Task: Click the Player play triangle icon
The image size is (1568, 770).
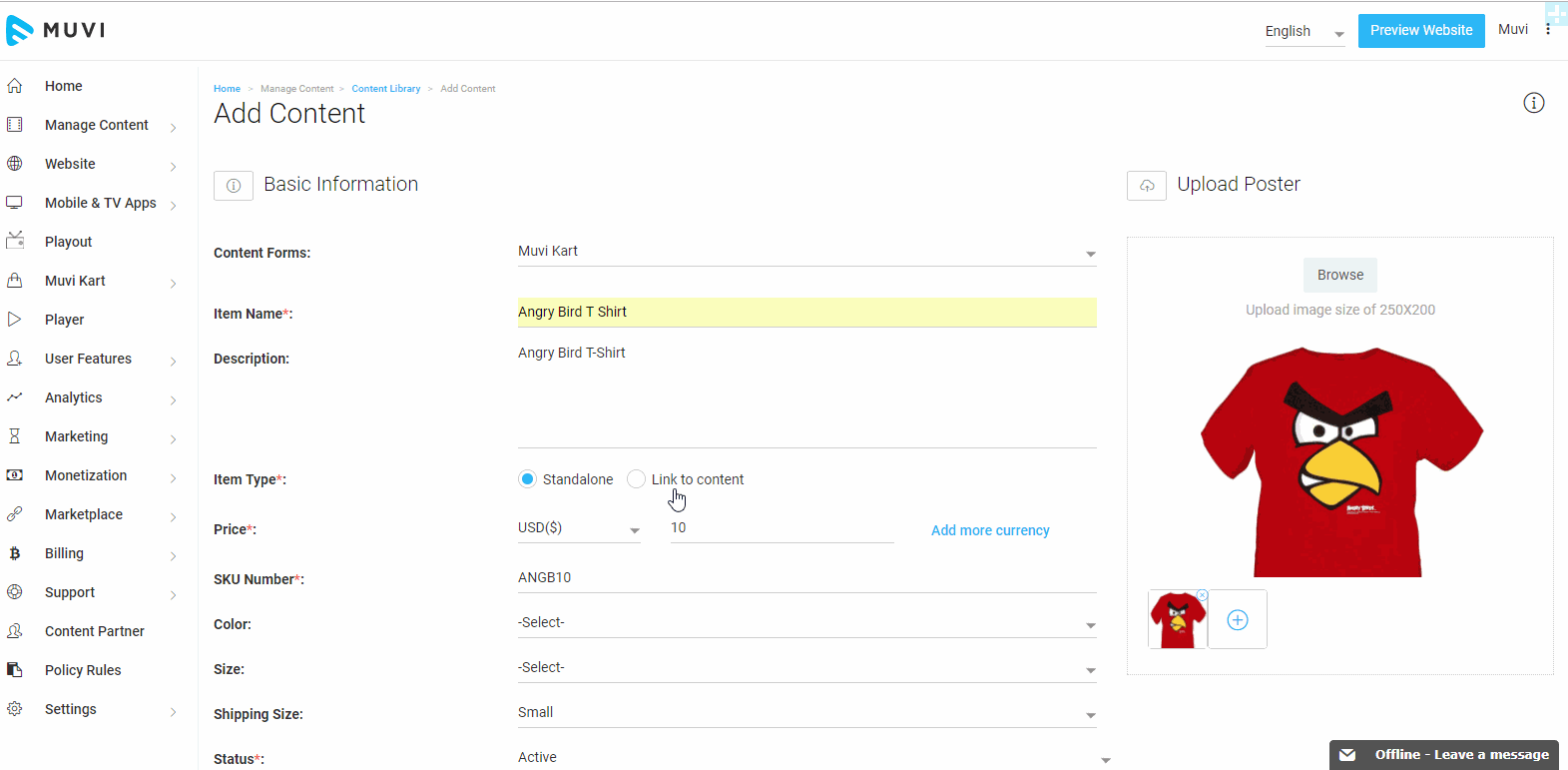Action: [x=15, y=320]
